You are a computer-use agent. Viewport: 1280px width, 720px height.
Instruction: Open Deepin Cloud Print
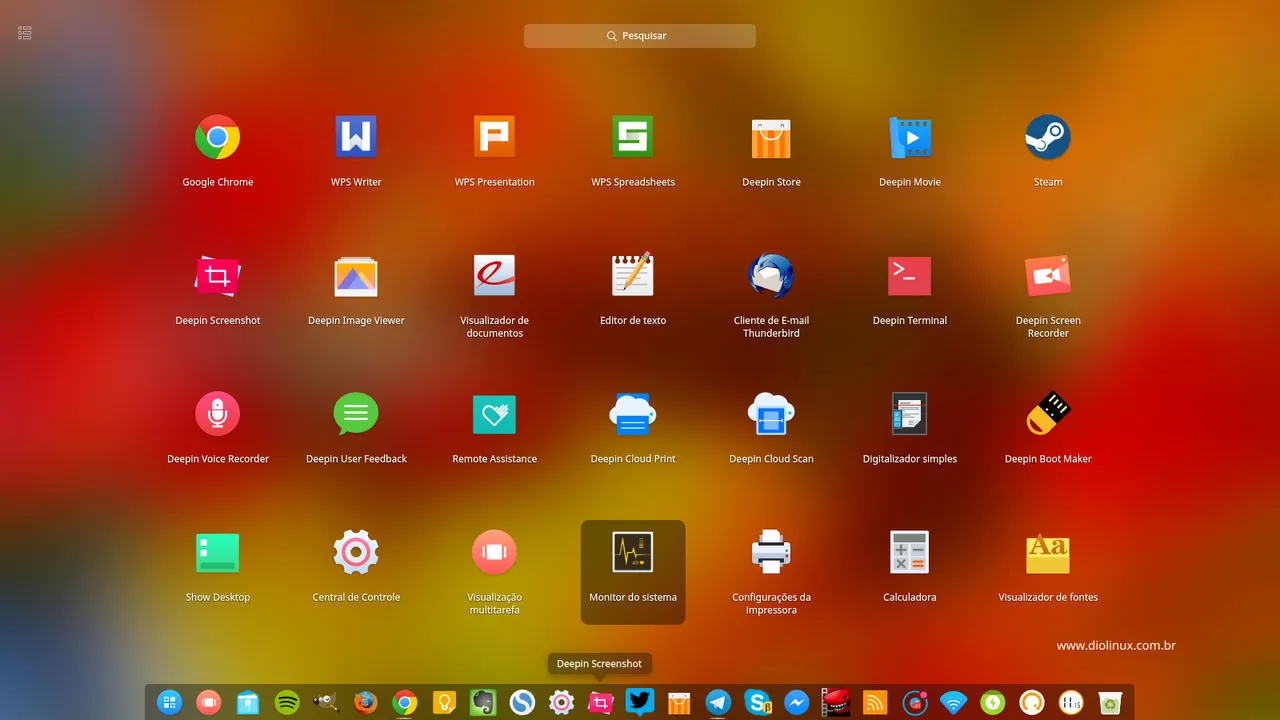point(633,414)
